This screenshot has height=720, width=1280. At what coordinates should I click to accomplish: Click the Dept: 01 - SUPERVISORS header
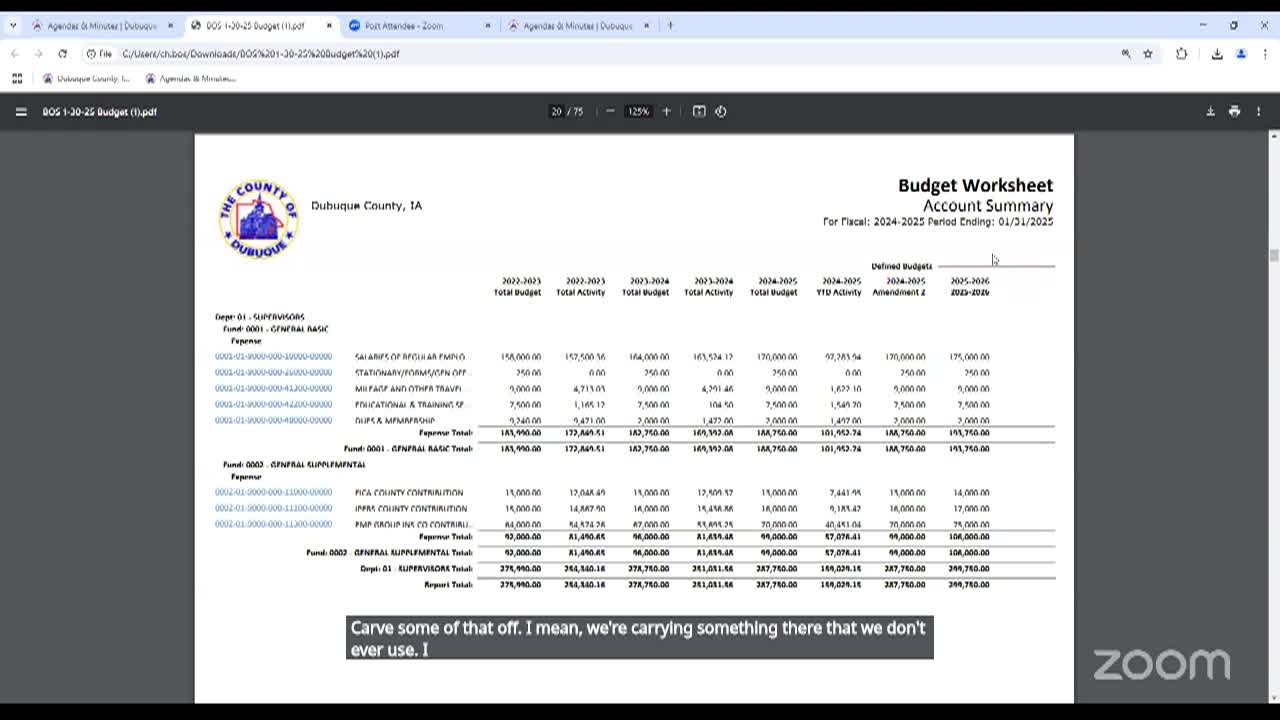coord(260,317)
